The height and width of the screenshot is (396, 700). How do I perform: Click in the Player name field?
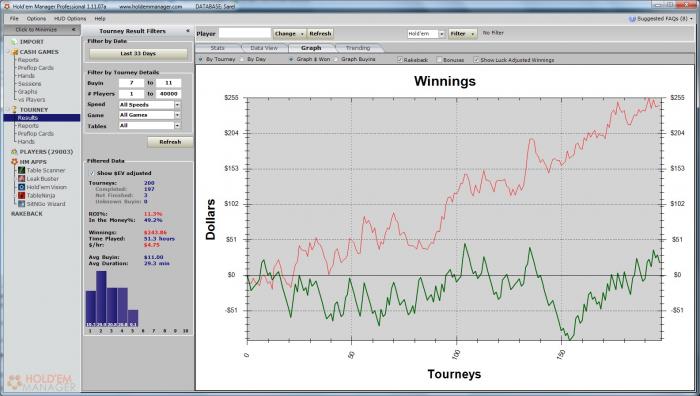tap(245, 33)
